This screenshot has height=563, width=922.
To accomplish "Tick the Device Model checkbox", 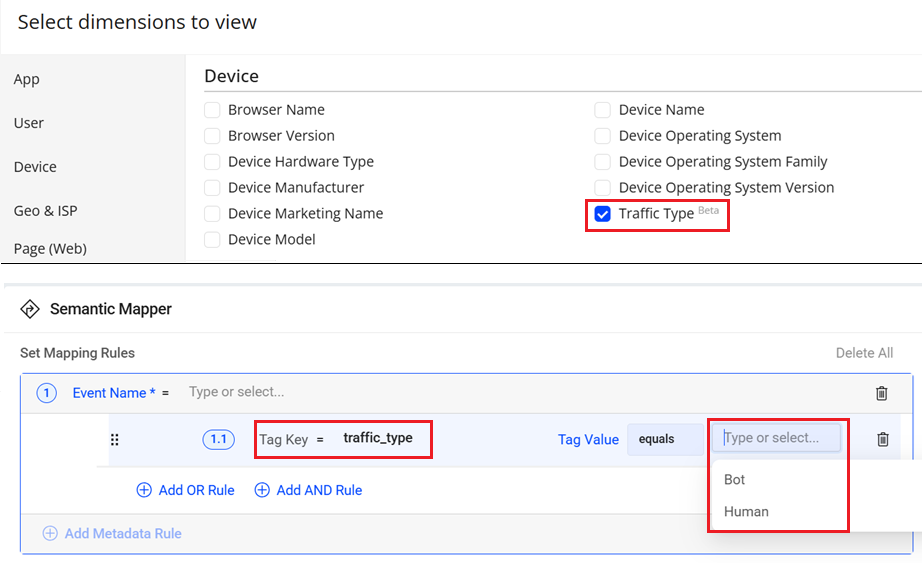I will [212, 240].
